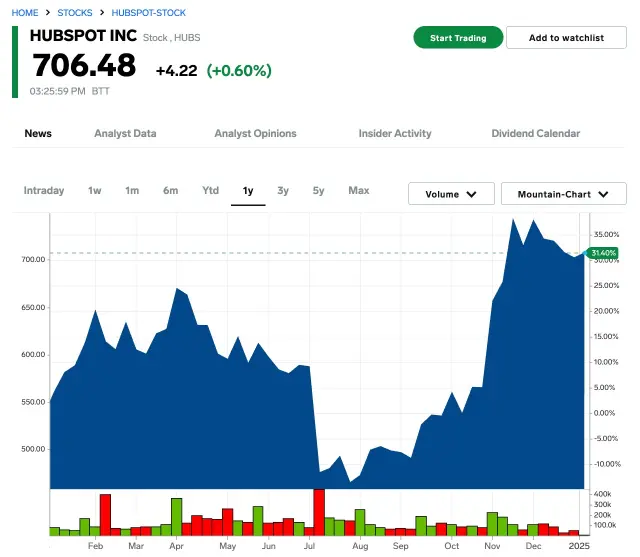This screenshot has height=557, width=640.
Task: Click the tall red July volume bar
Action: pyautogui.click(x=319, y=510)
